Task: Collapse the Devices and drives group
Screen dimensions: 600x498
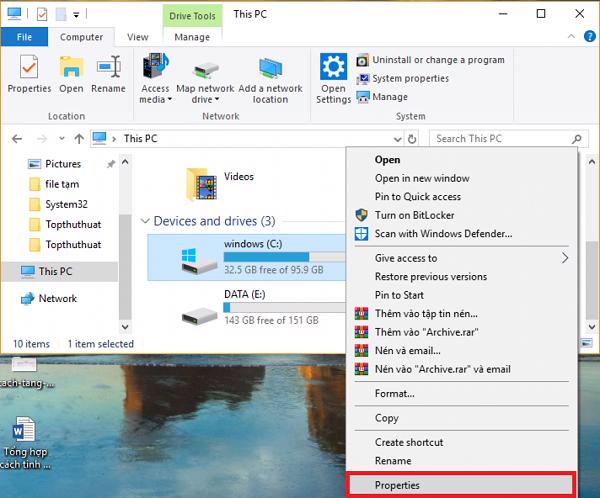Action: click(146, 221)
